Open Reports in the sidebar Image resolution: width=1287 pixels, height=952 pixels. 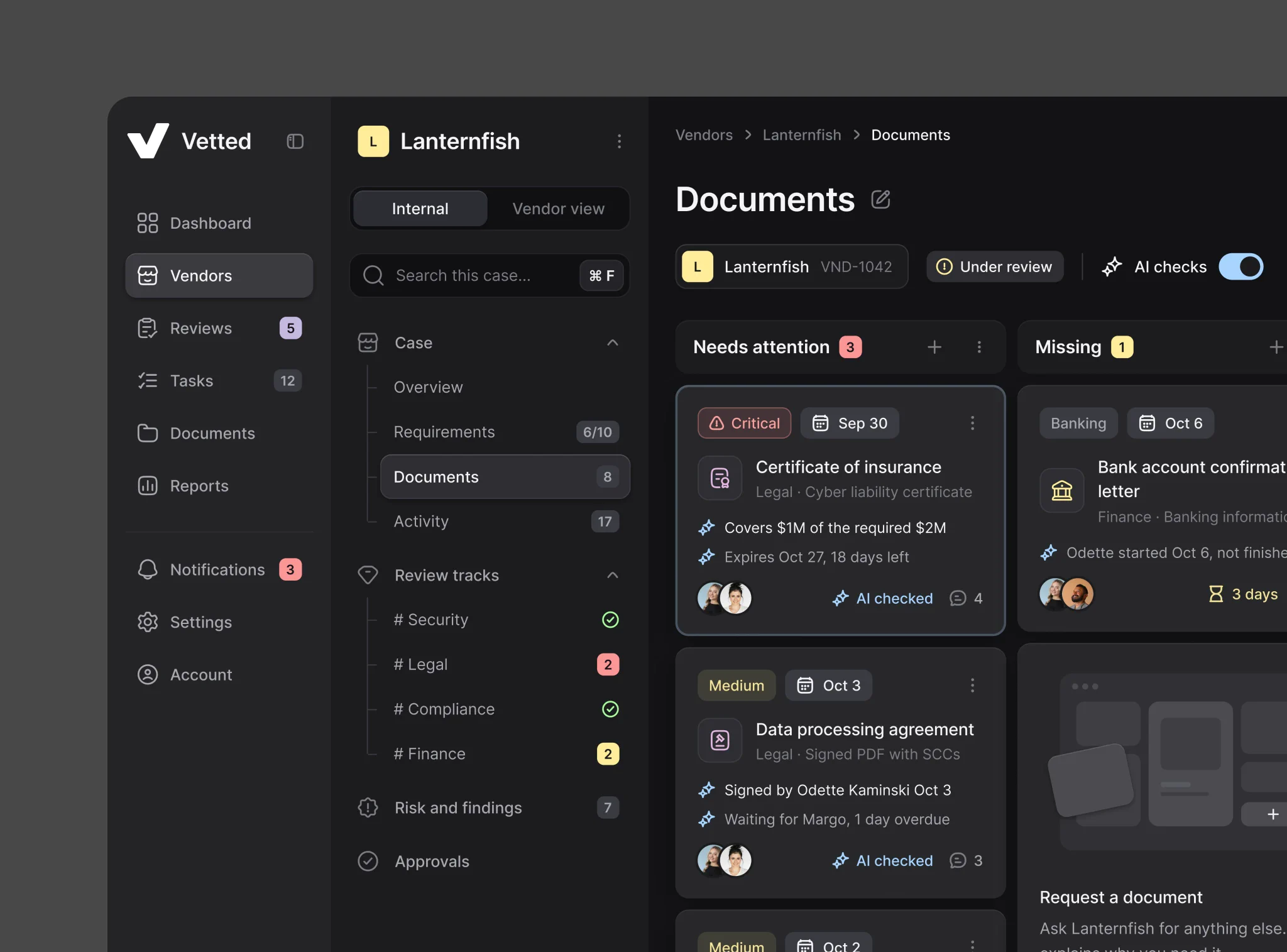[x=219, y=486]
